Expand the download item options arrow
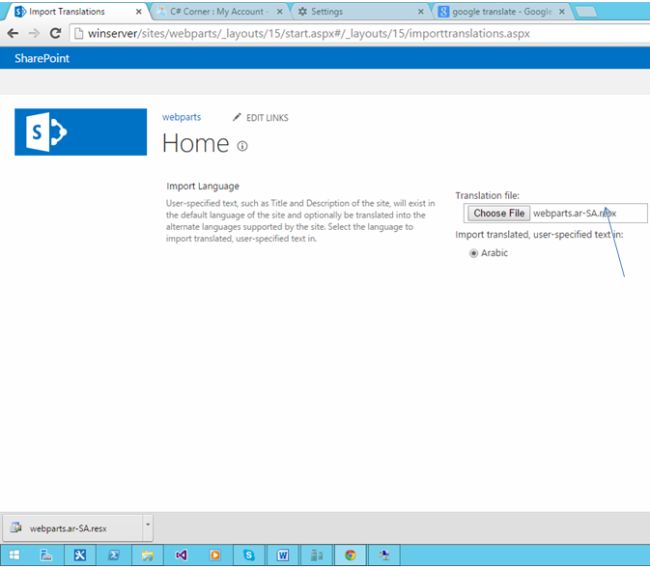Screen dimensions: 650x569 pos(148,525)
